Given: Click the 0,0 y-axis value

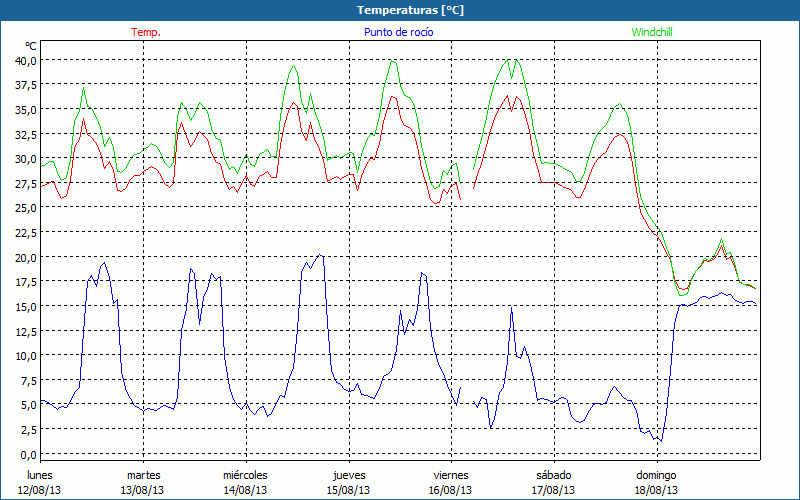Looking at the screenshot, I should pyautogui.click(x=28, y=453).
